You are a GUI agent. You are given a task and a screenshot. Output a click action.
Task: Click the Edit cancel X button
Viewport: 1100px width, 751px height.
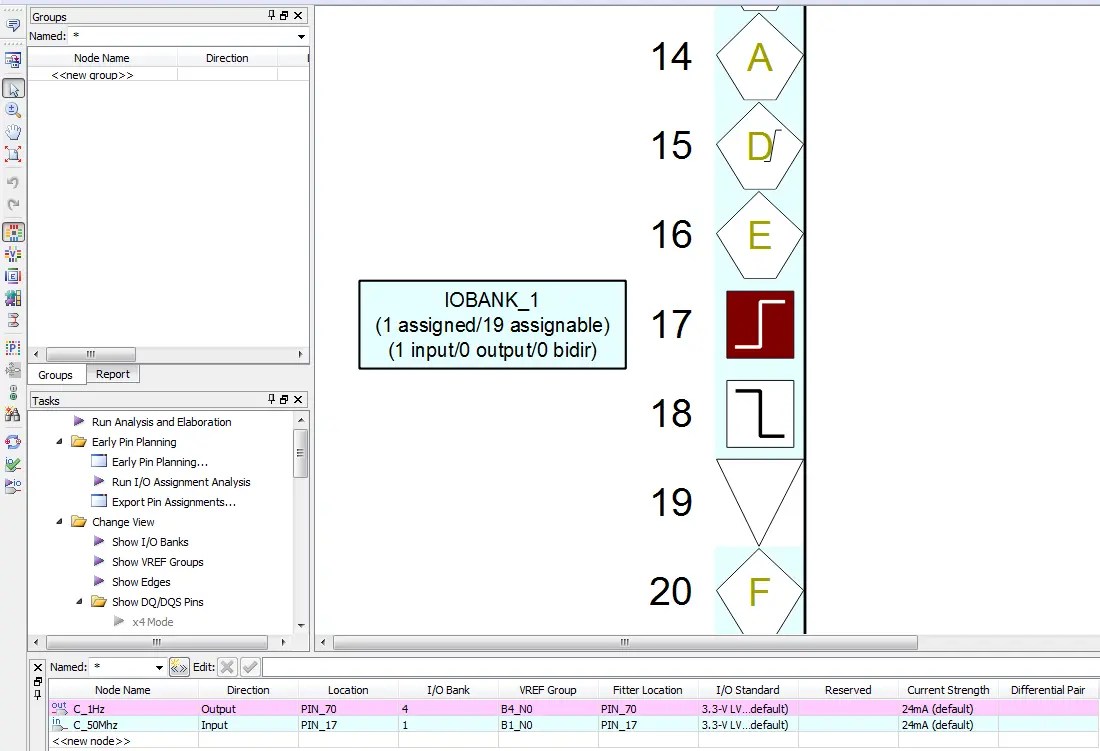[x=227, y=667]
